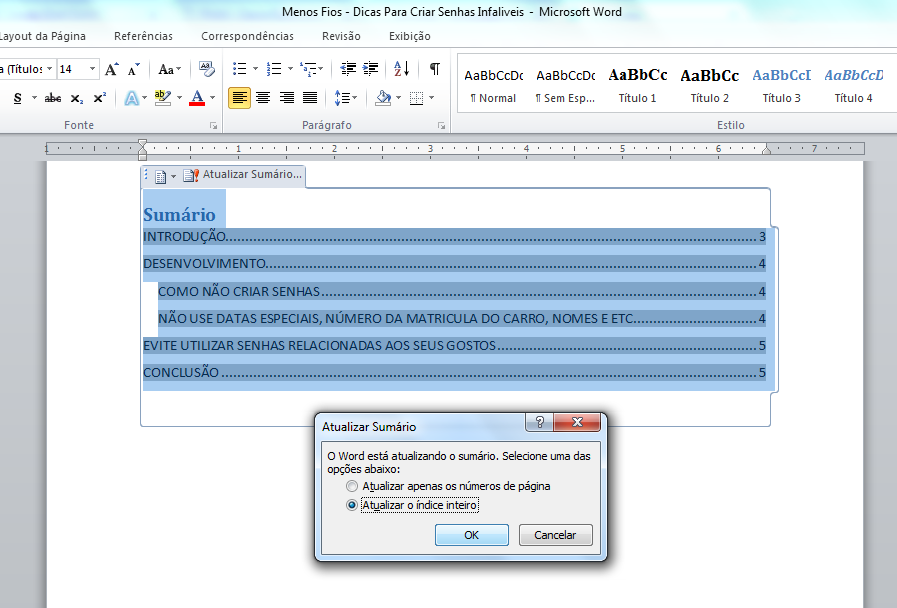
Task: Select the strikethrough formatting icon
Action: click(x=53, y=98)
